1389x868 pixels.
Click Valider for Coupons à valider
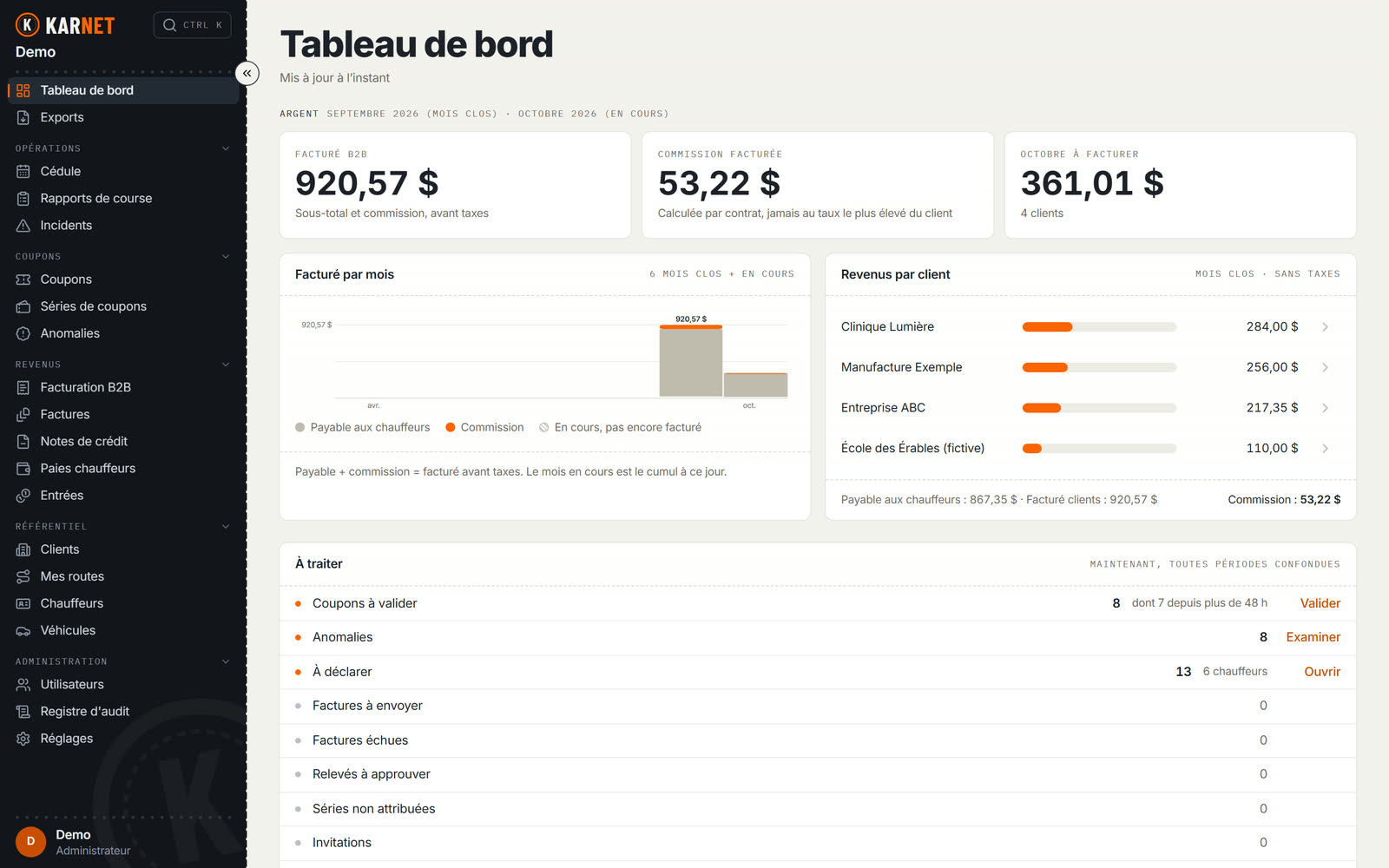[1320, 603]
